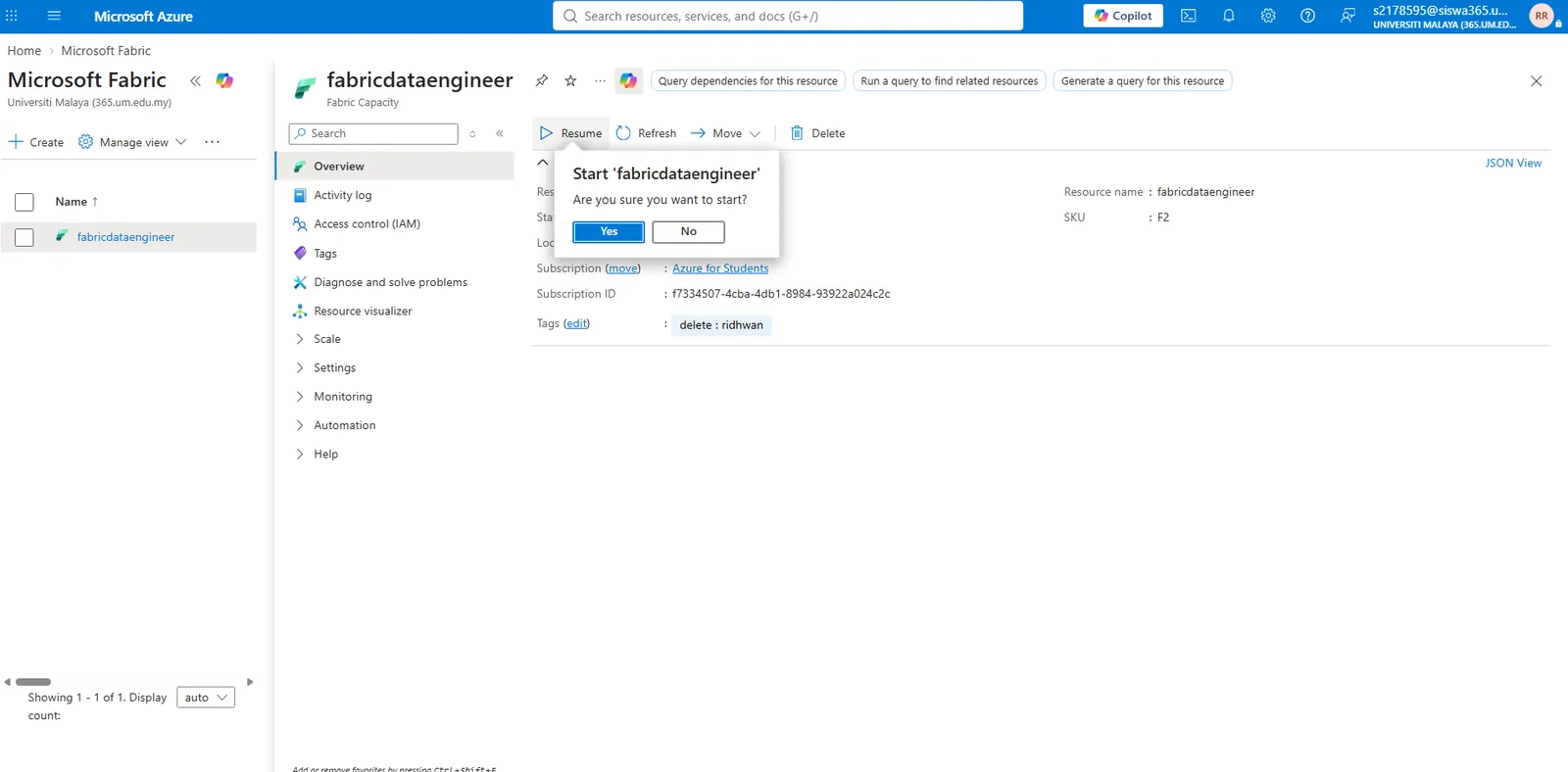The image size is (1568, 772).
Task: Click Generate a query for this resource
Action: (x=1143, y=81)
